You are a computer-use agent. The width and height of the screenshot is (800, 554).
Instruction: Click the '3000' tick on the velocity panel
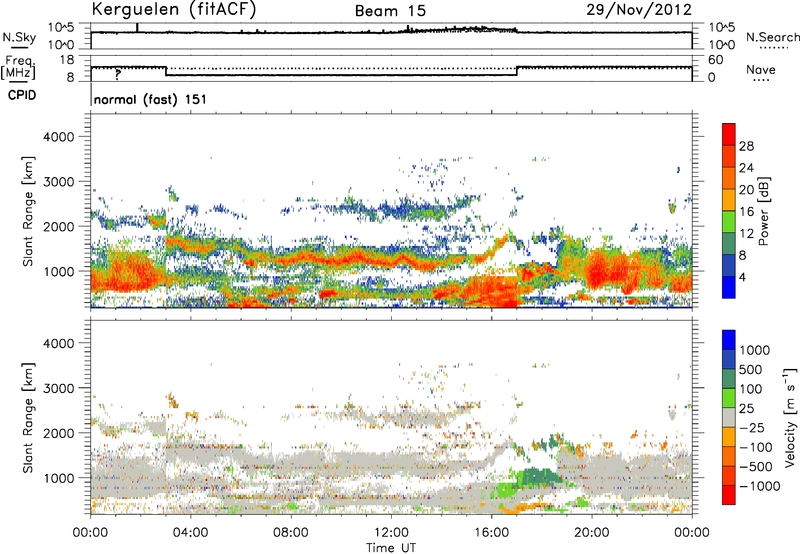tap(58, 388)
